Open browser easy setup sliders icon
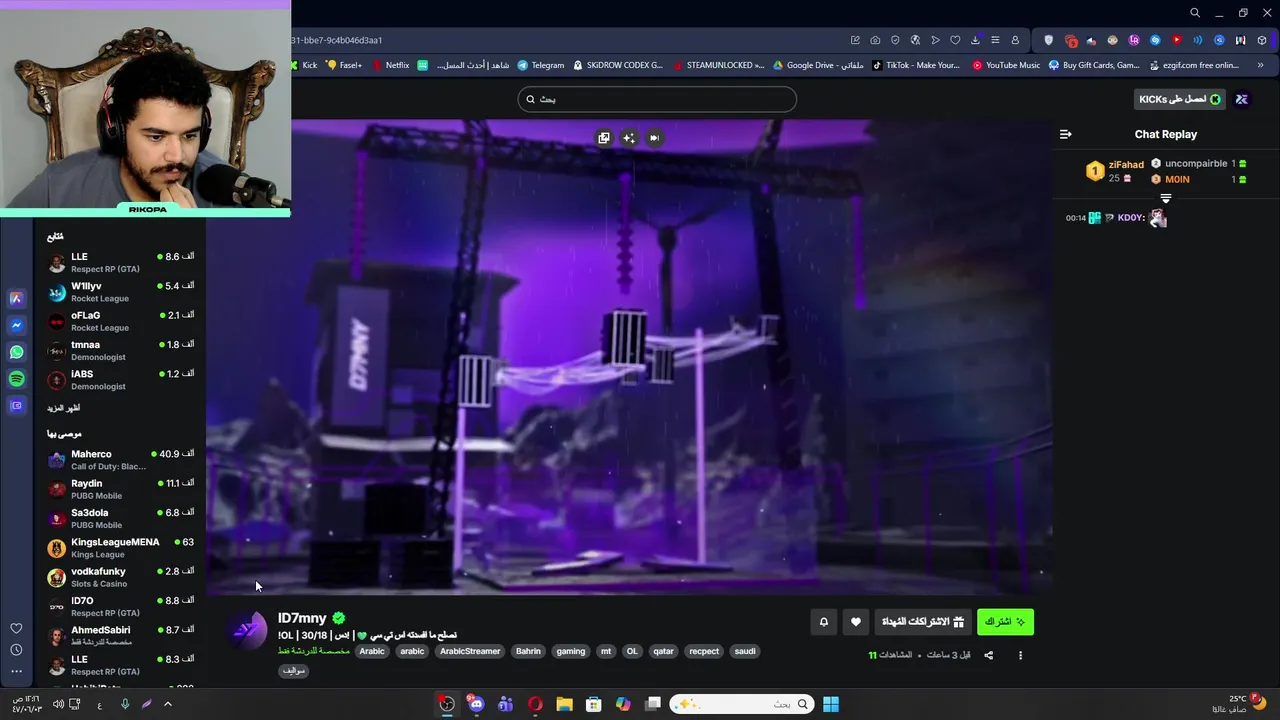Viewport: 1280px width, 720px height. pyautogui.click(x=995, y=40)
